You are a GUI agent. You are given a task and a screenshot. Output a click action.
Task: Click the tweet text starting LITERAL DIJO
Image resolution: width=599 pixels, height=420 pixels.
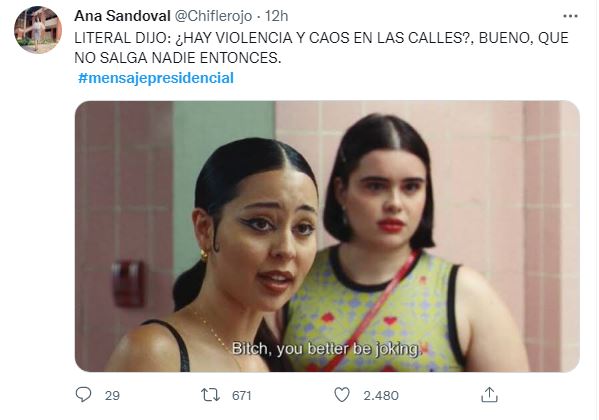pyautogui.click(x=321, y=48)
